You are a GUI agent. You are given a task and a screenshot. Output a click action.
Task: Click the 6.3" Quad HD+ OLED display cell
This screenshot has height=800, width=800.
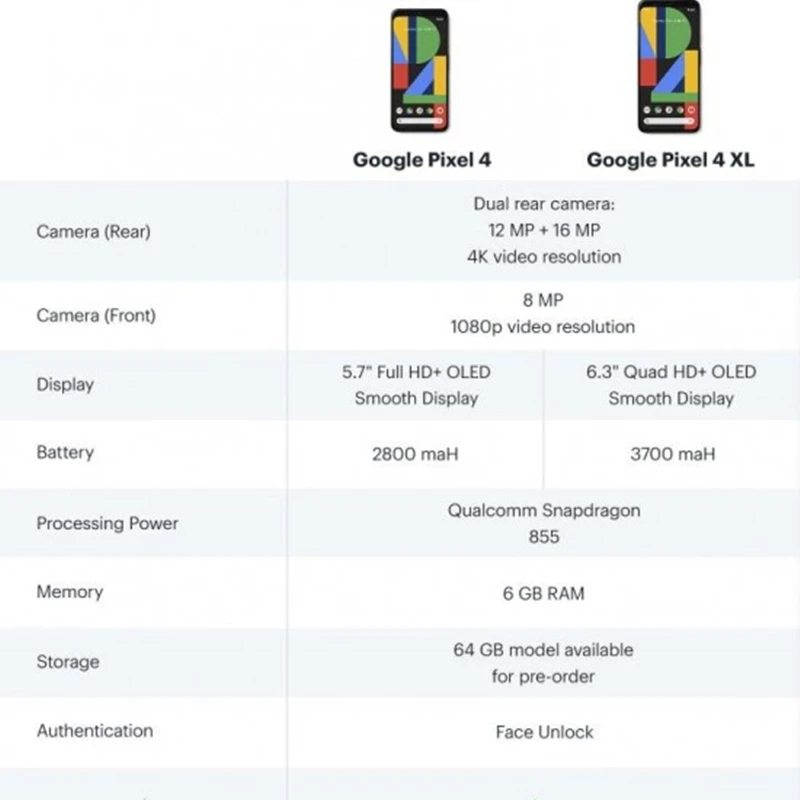pyautogui.click(x=671, y=385)
